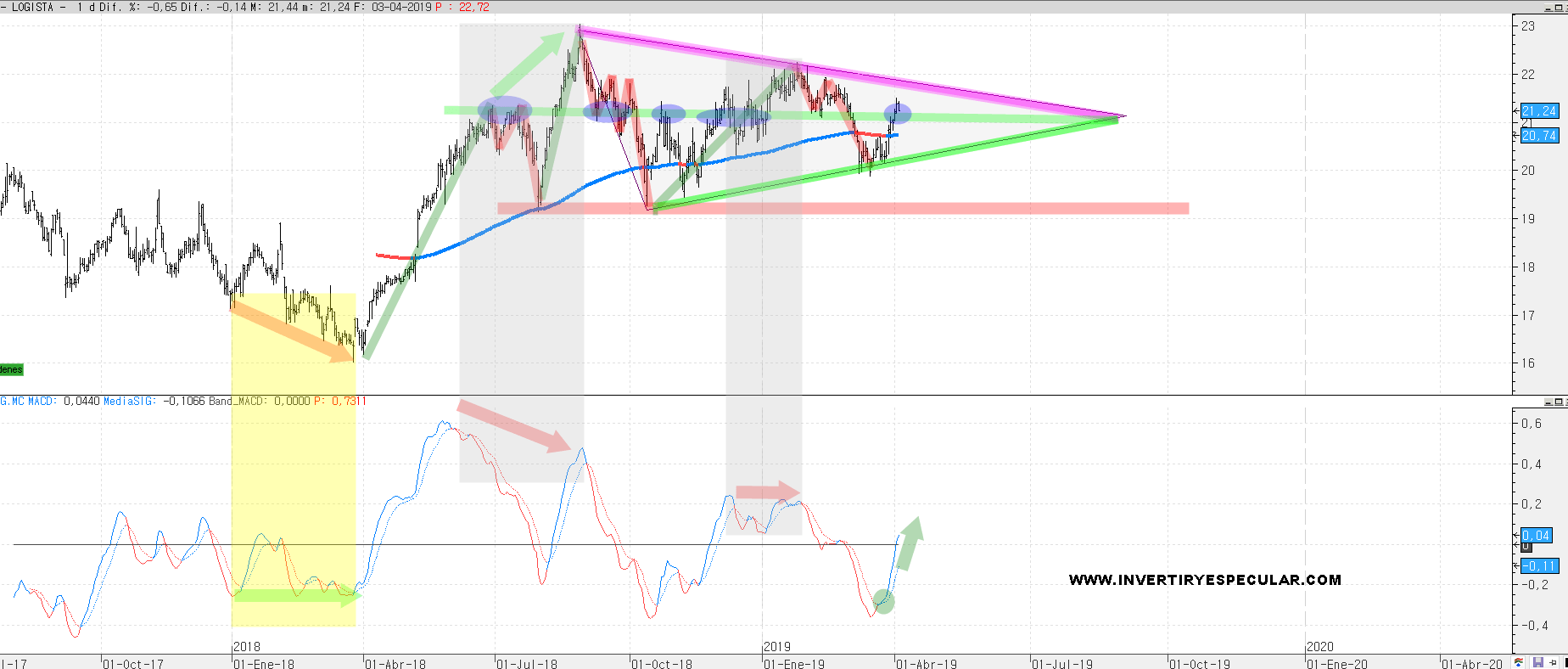Click the pink horizontal support band

click(933, 208)
